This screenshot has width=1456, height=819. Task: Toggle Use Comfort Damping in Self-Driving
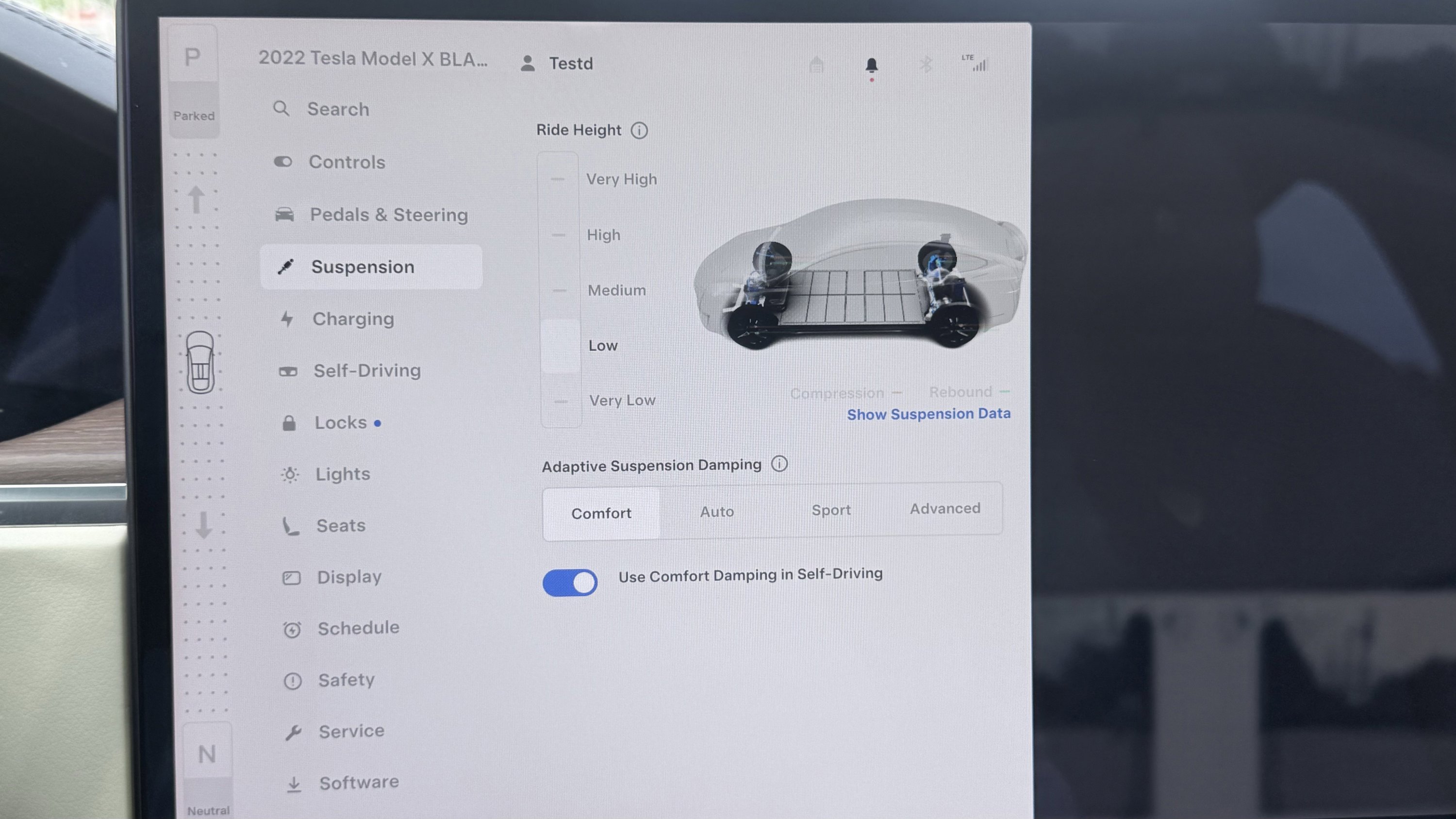[570, 582]
